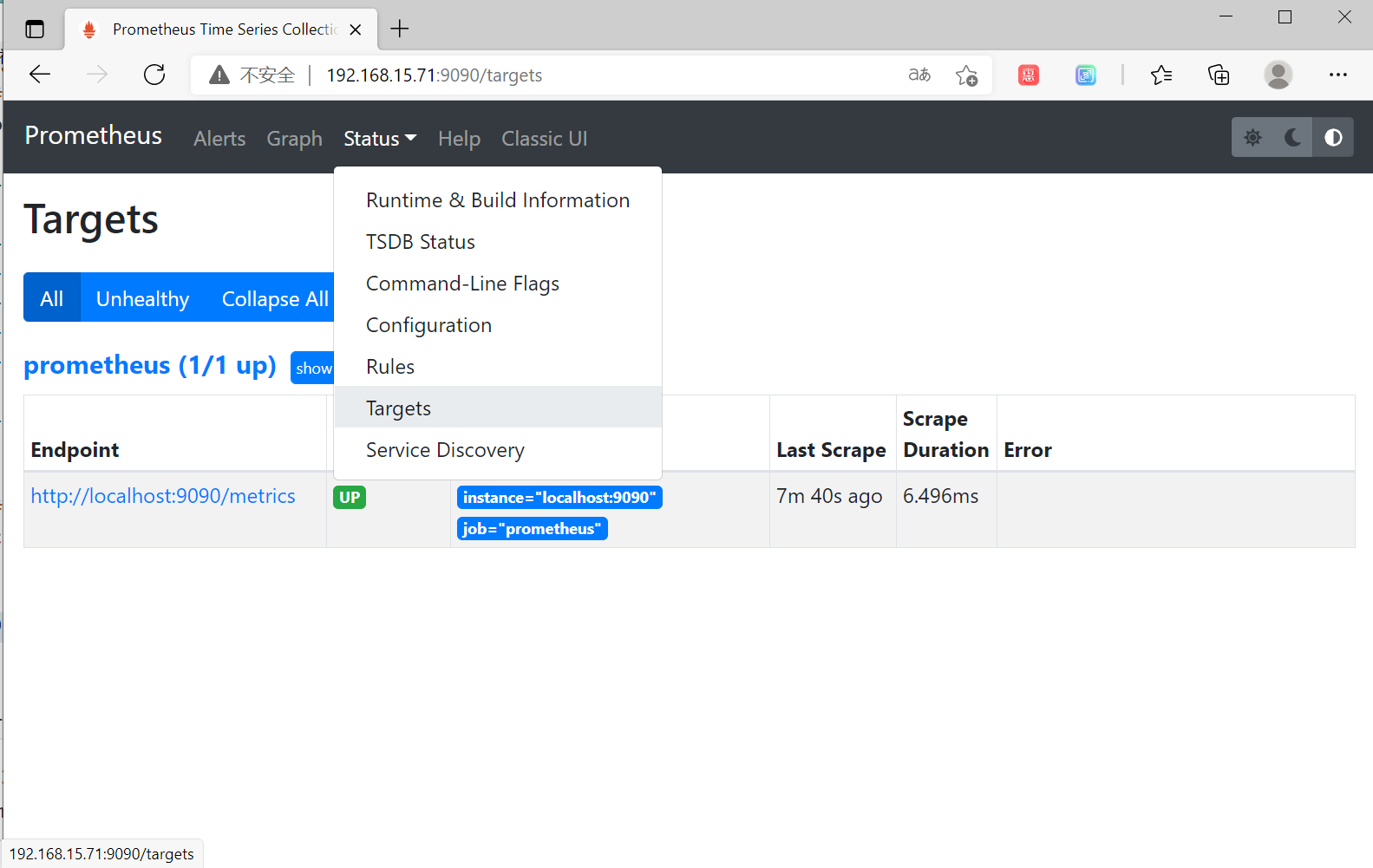The height and width of the screenshot is (868, 1373).
Task: Switch to Classic UI
Action: click(x=544, y=139)
